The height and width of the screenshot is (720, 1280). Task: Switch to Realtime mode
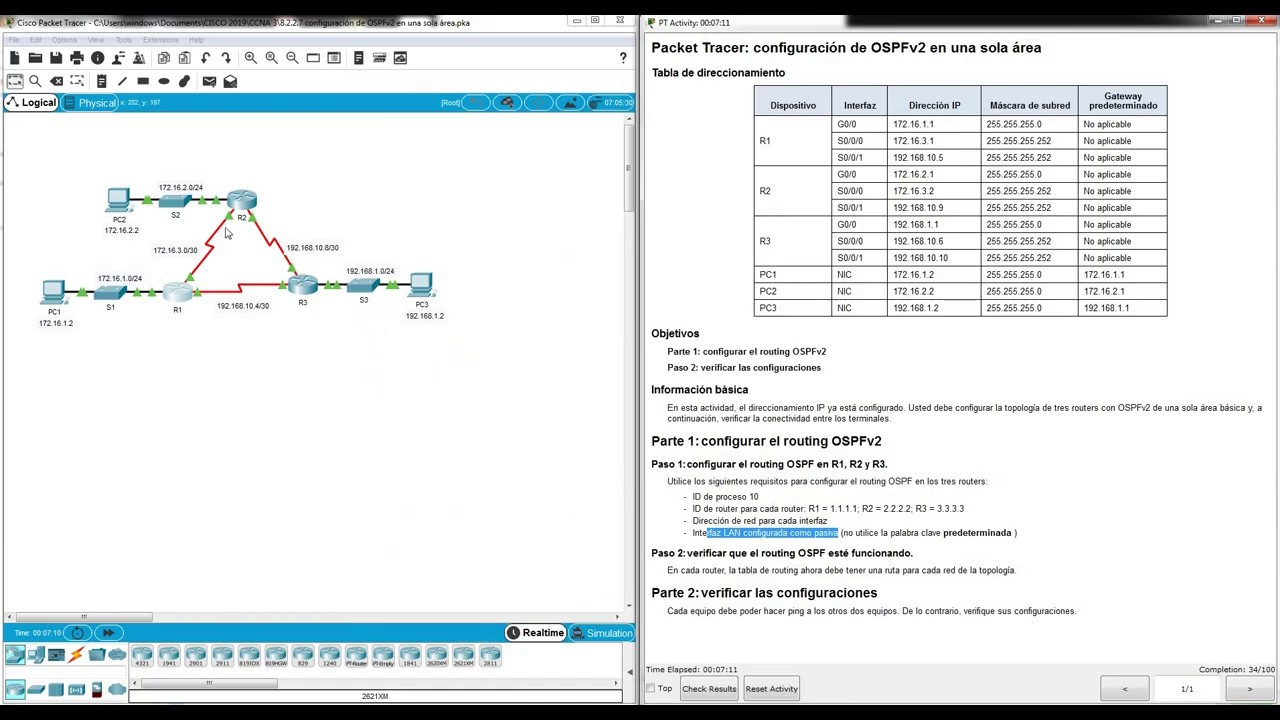pos(535,632)
